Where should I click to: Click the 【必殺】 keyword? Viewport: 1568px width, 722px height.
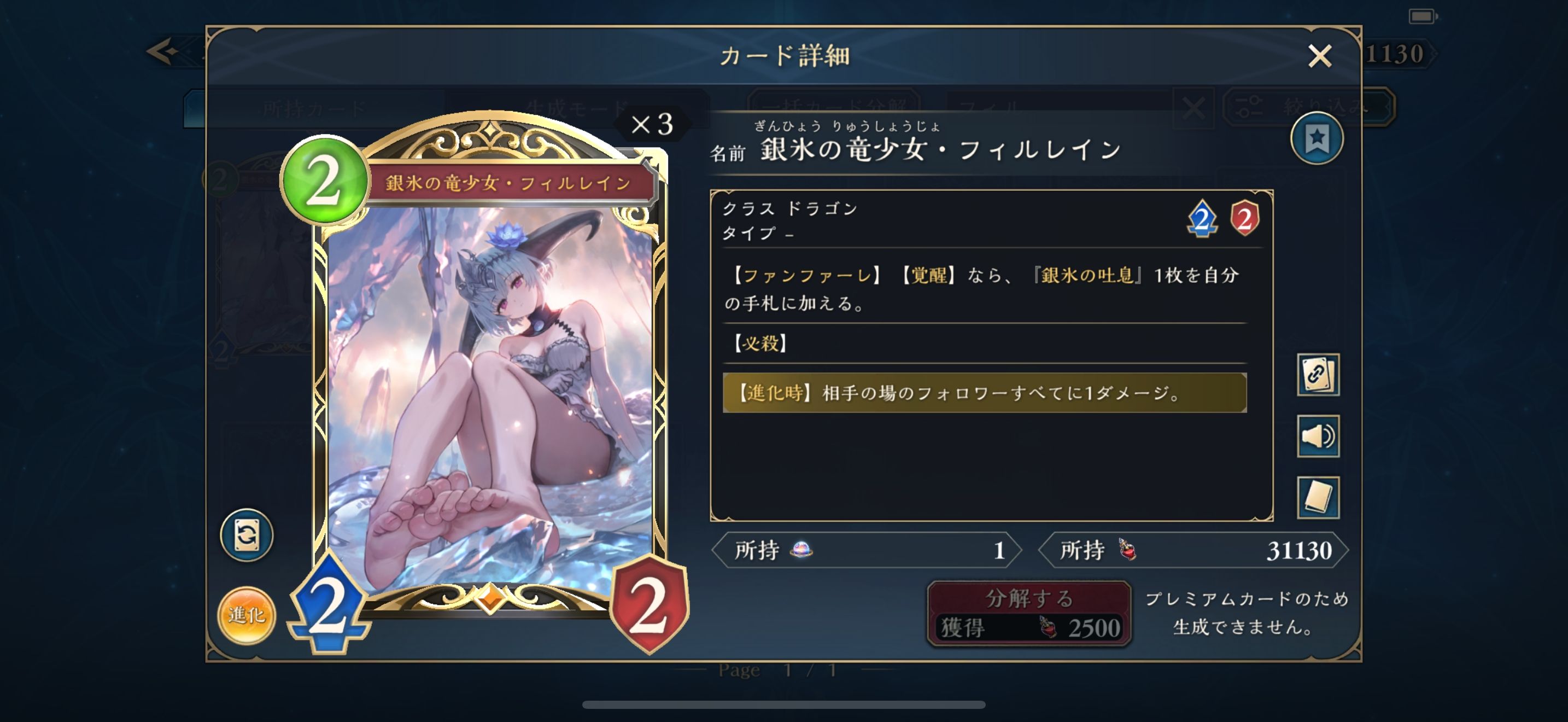pos(759,343)
